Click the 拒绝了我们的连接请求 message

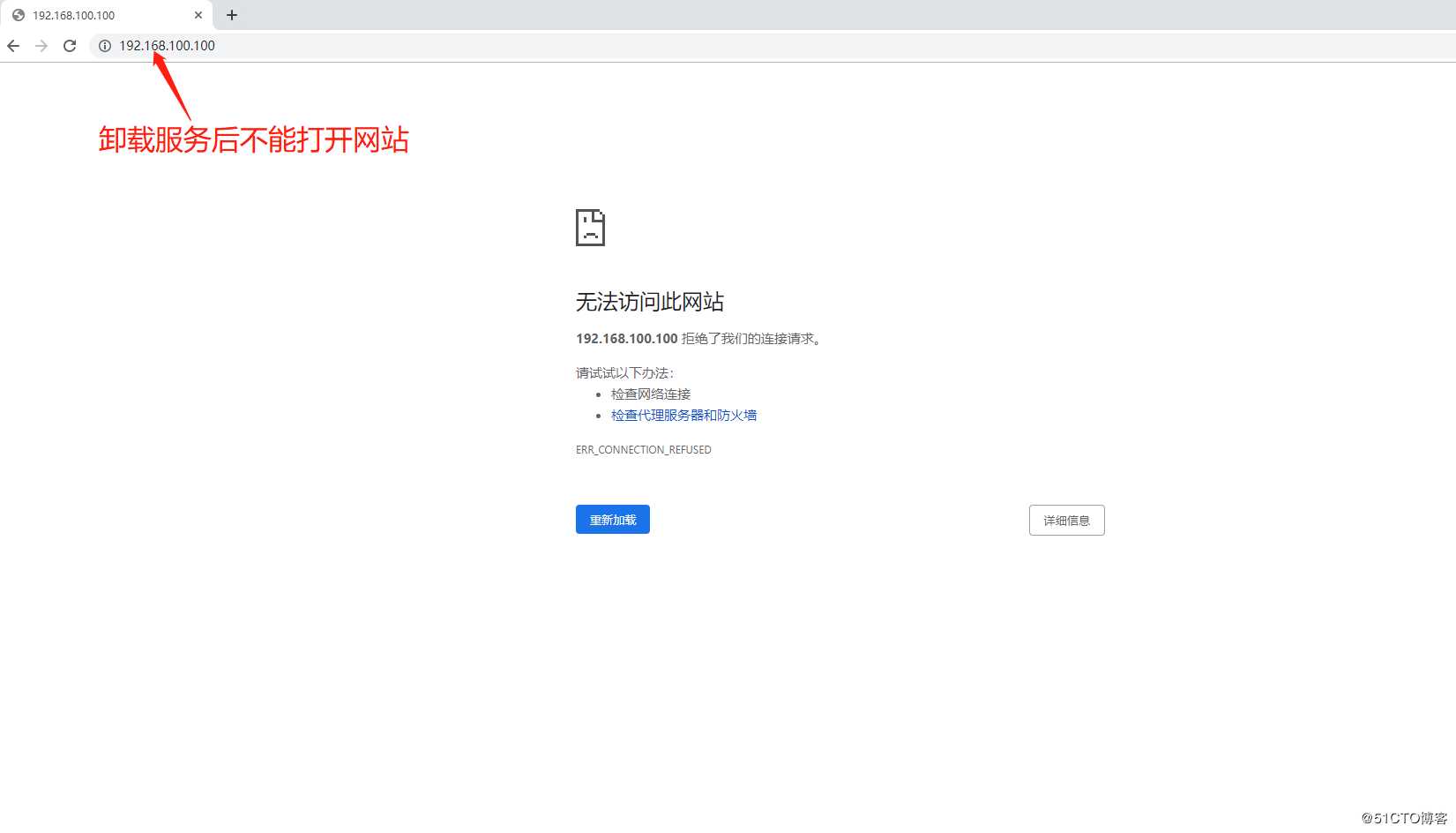click(752, 339)
